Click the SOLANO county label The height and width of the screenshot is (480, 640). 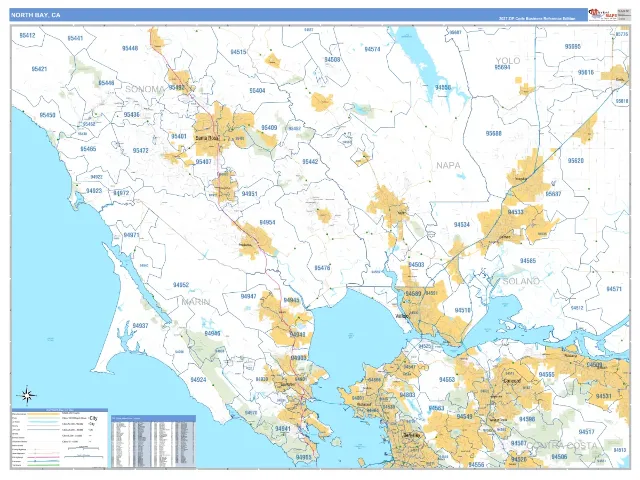(x=521, y=281)
